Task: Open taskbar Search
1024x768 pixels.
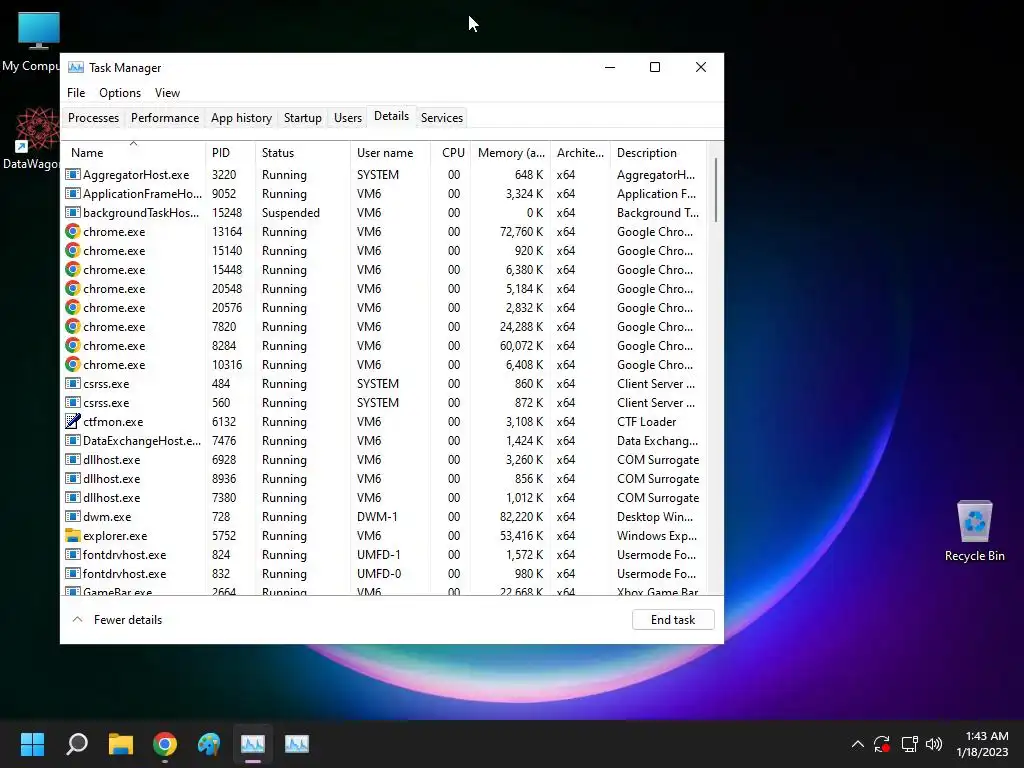Action: point(76,744)
